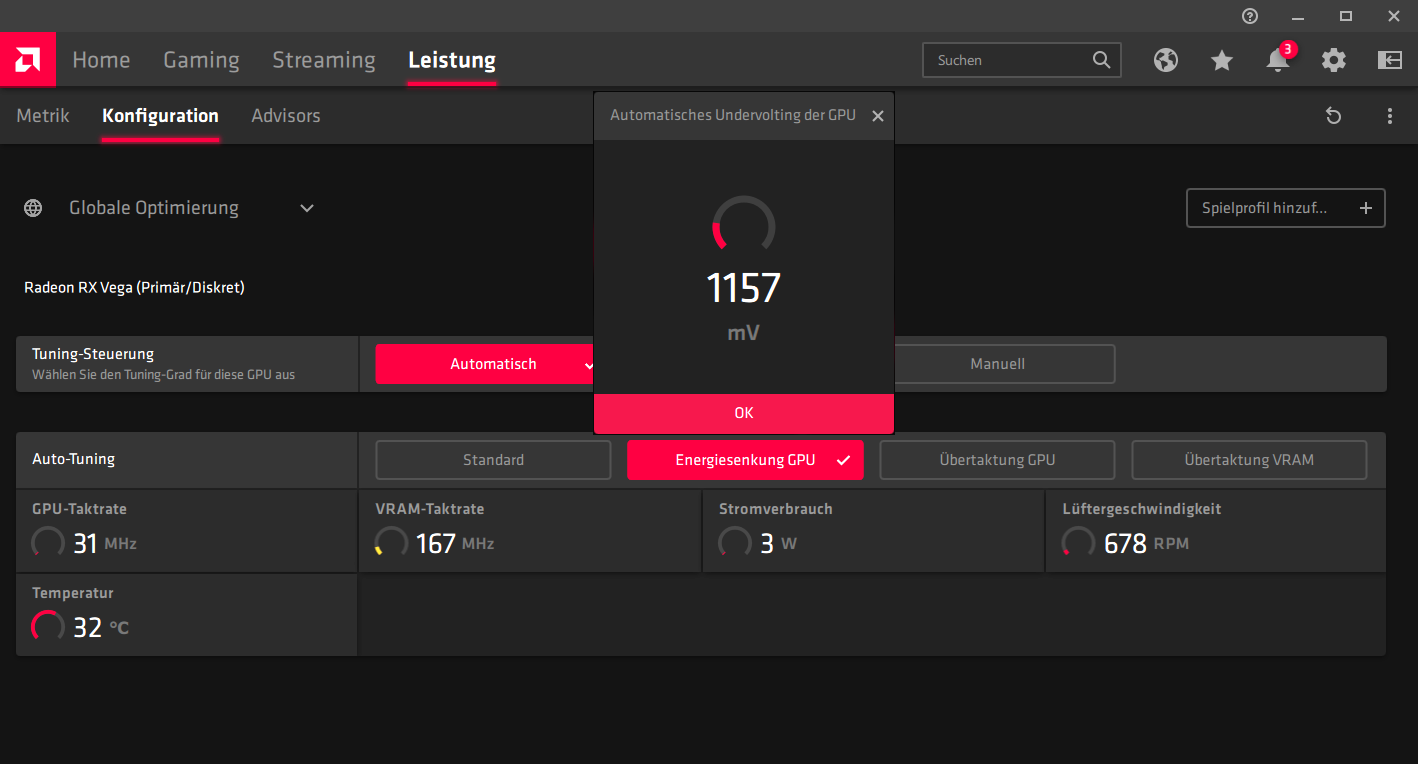Open the web browser globe icon
1418x764 pixels.
[1165, 60]
